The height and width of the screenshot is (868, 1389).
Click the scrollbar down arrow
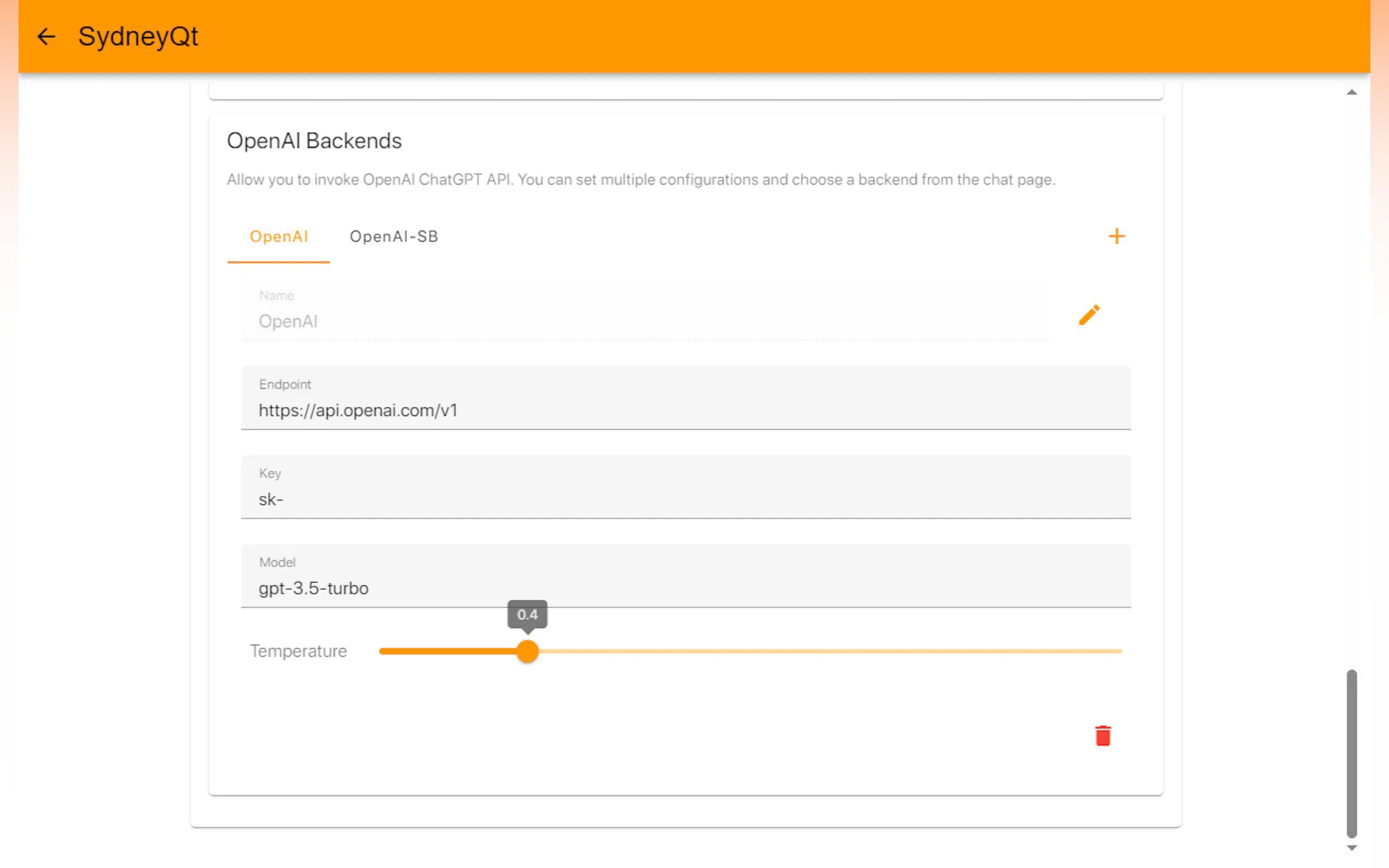point(1352,847)
